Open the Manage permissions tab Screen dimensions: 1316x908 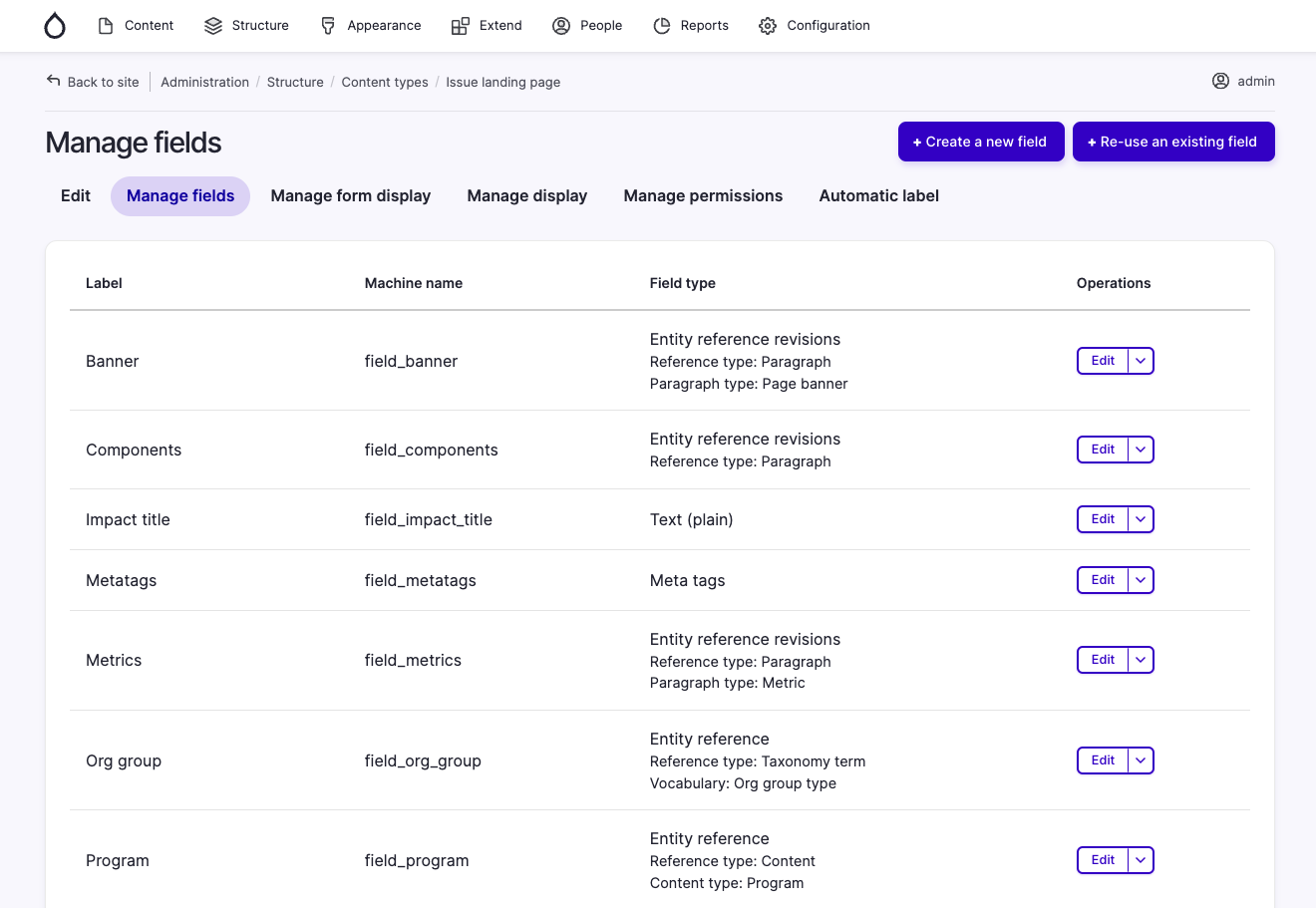click(x=703, y=196)
